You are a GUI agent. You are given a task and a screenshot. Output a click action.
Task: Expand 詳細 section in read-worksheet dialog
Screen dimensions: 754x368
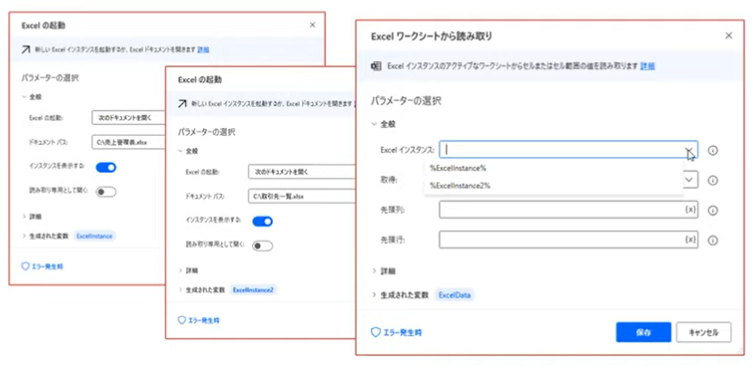tap(374, 271)
